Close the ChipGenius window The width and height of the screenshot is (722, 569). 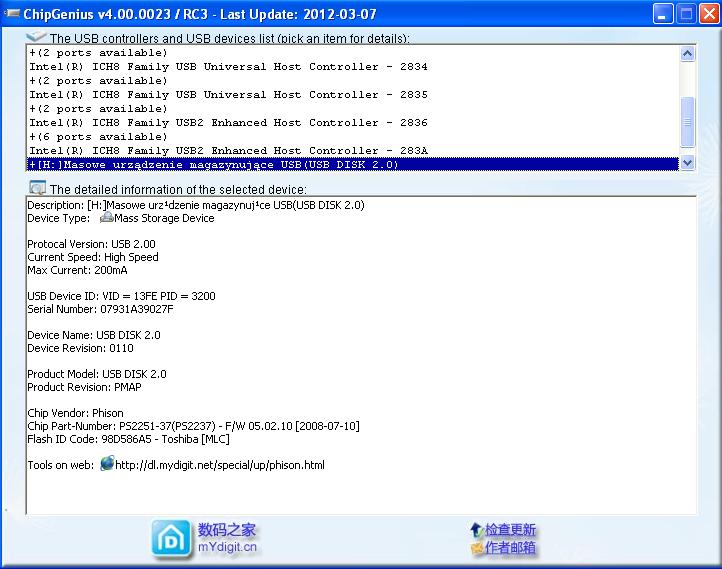(709, 13)
